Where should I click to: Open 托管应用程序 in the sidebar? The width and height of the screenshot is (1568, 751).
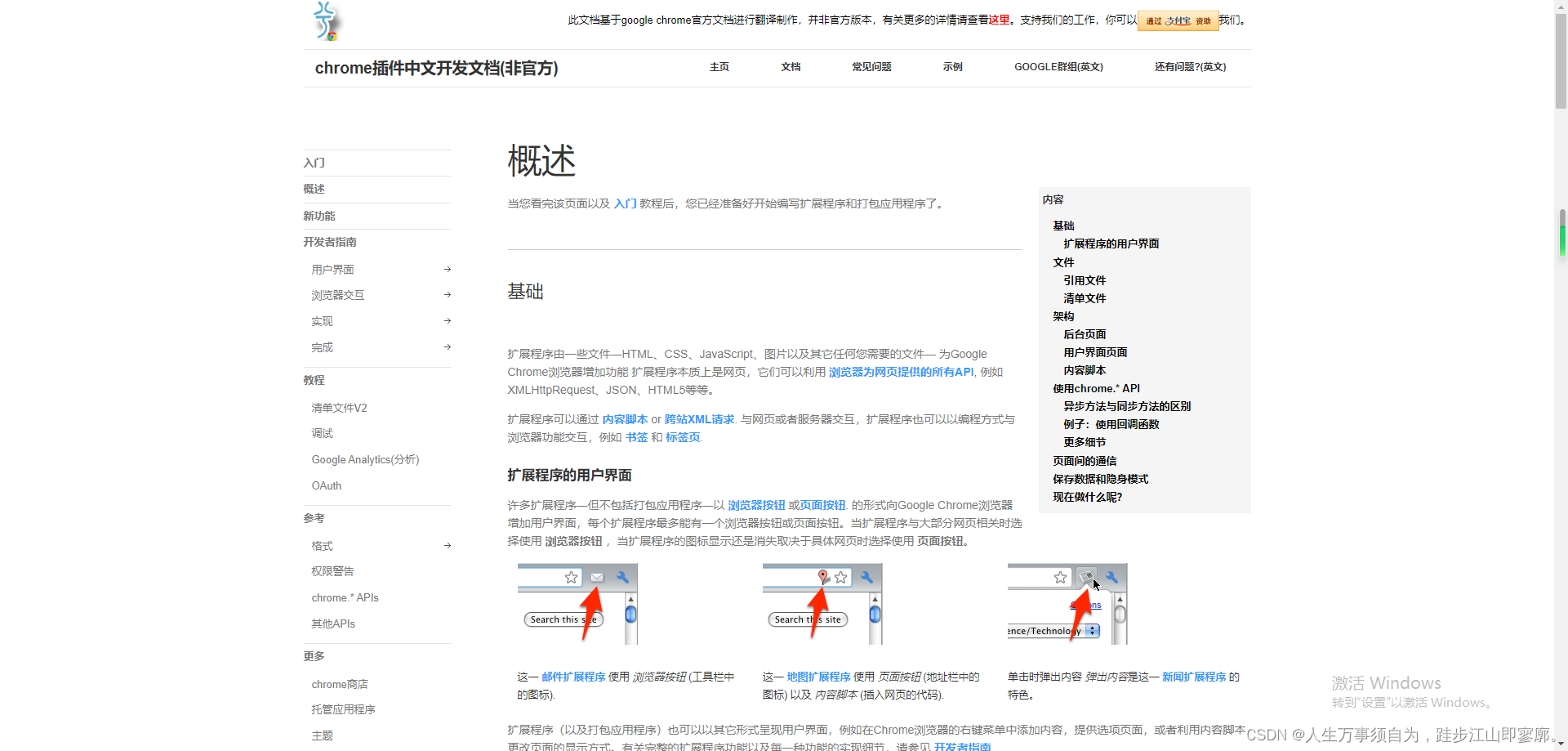(x=343, y=709)
